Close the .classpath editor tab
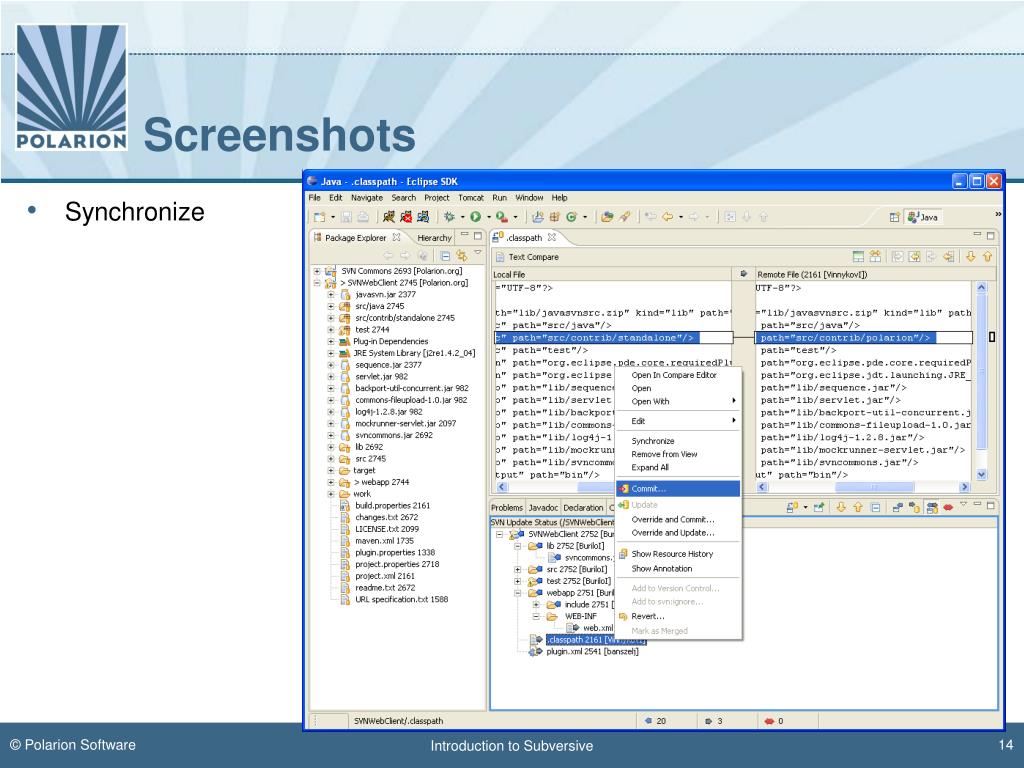1024x768 pixels. (552, 237)
